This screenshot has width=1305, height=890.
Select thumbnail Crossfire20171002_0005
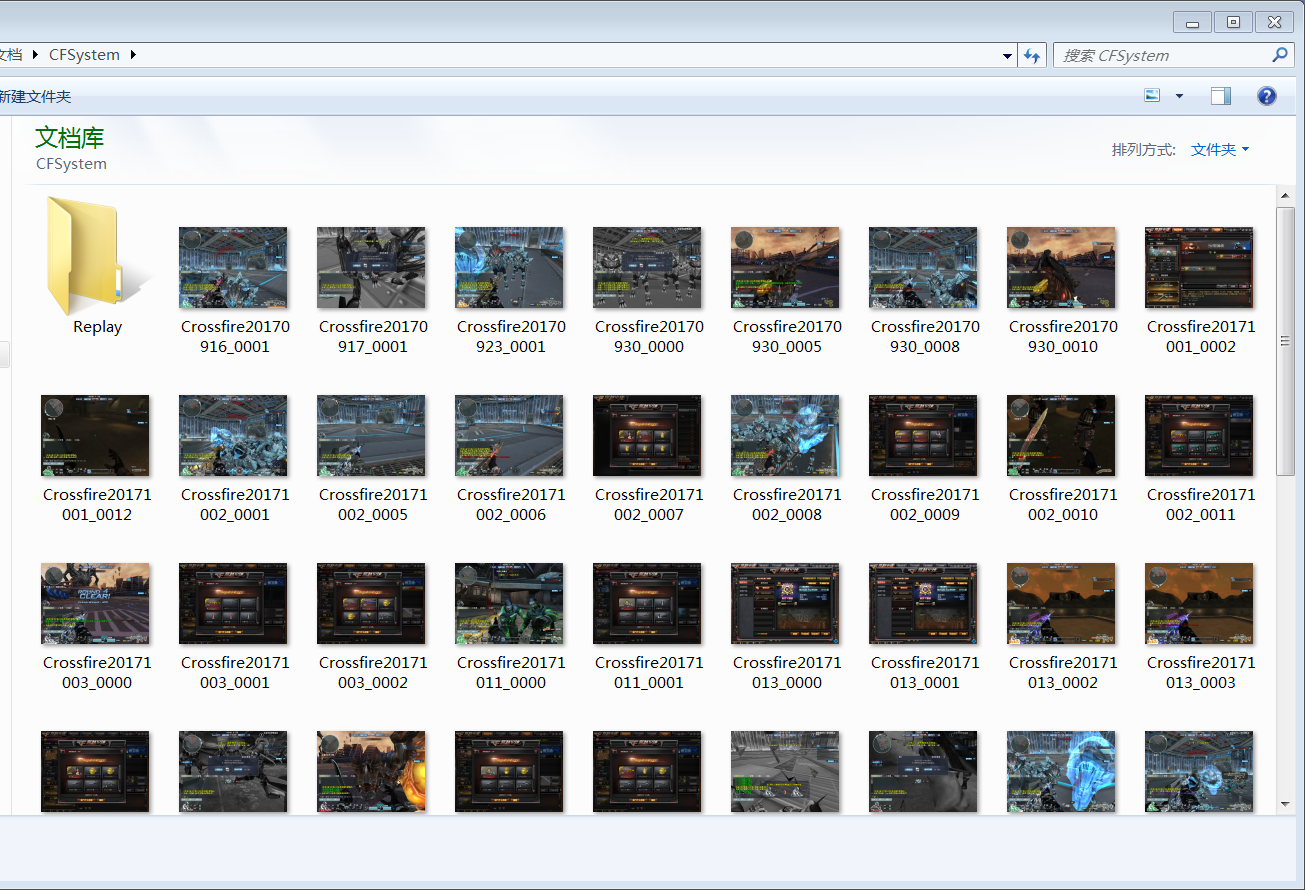tap(371, 436)
